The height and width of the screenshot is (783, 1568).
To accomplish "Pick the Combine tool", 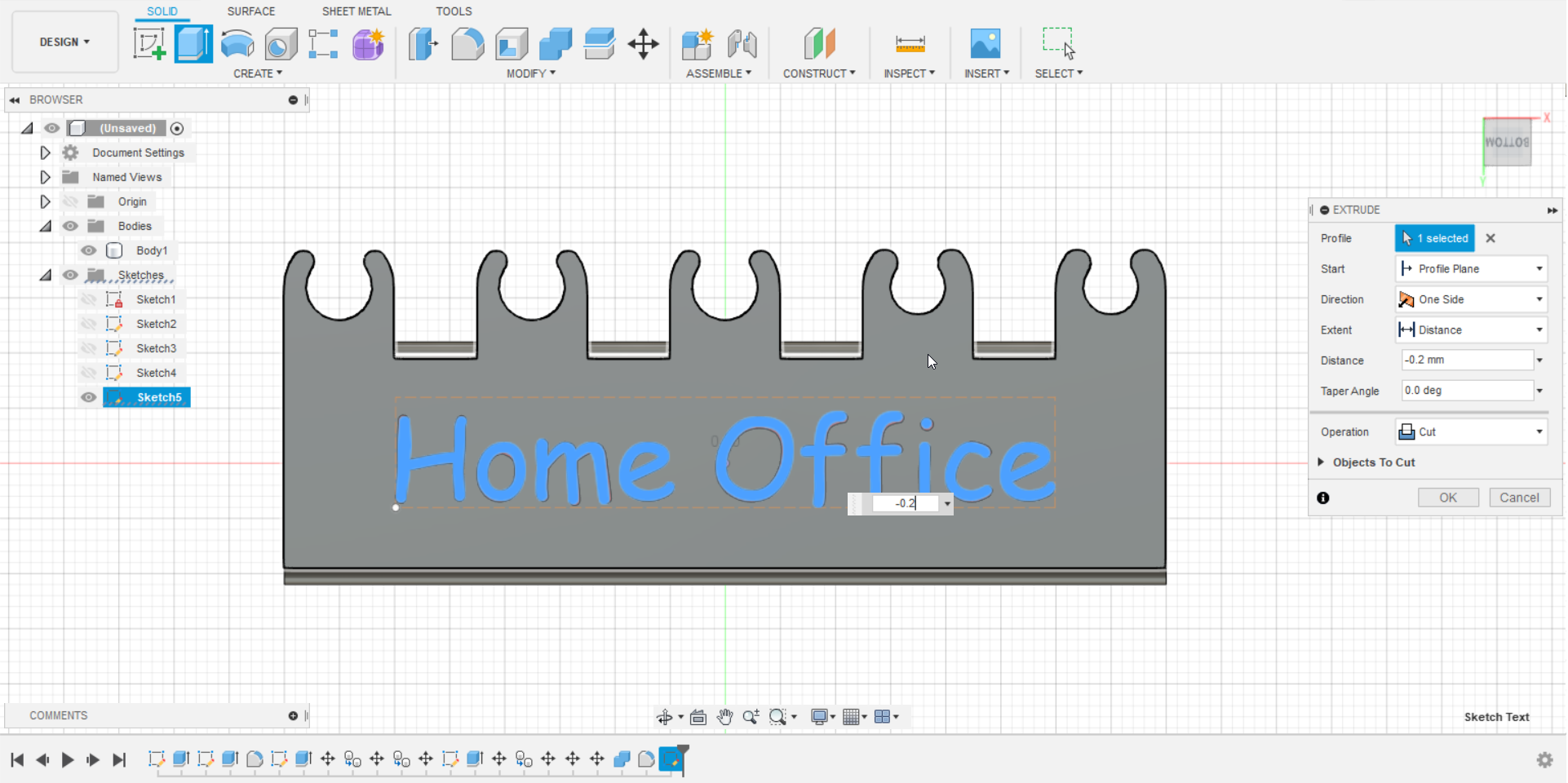I will (556, 44).
